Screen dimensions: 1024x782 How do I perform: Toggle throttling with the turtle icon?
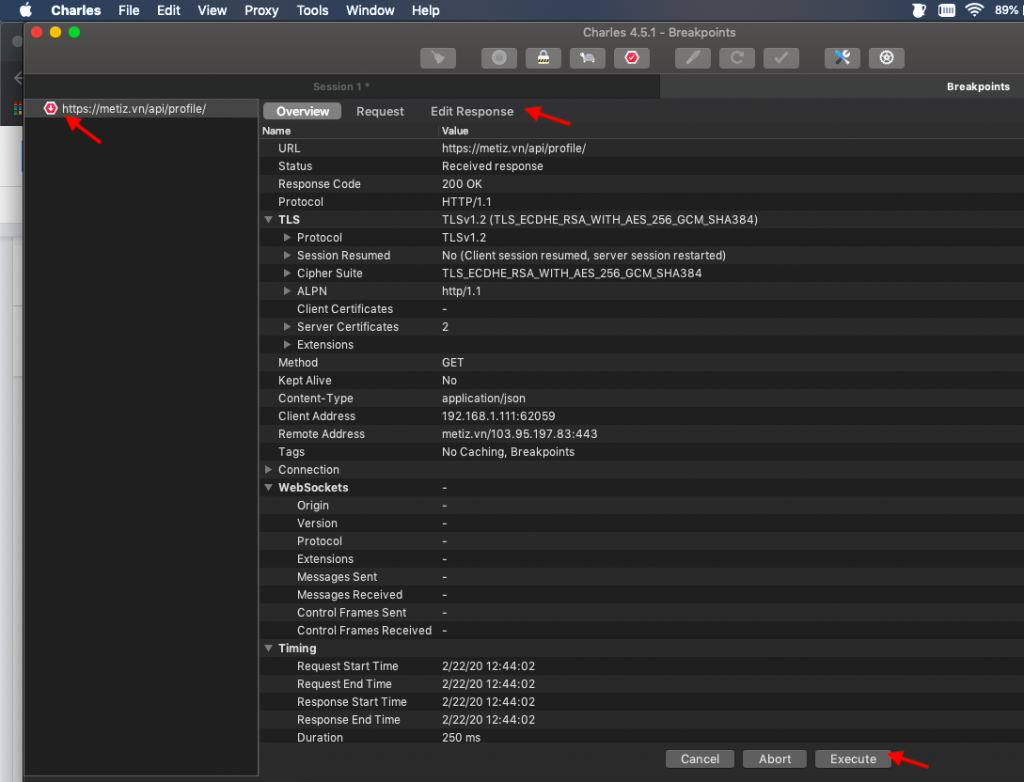tap(587, 58)
